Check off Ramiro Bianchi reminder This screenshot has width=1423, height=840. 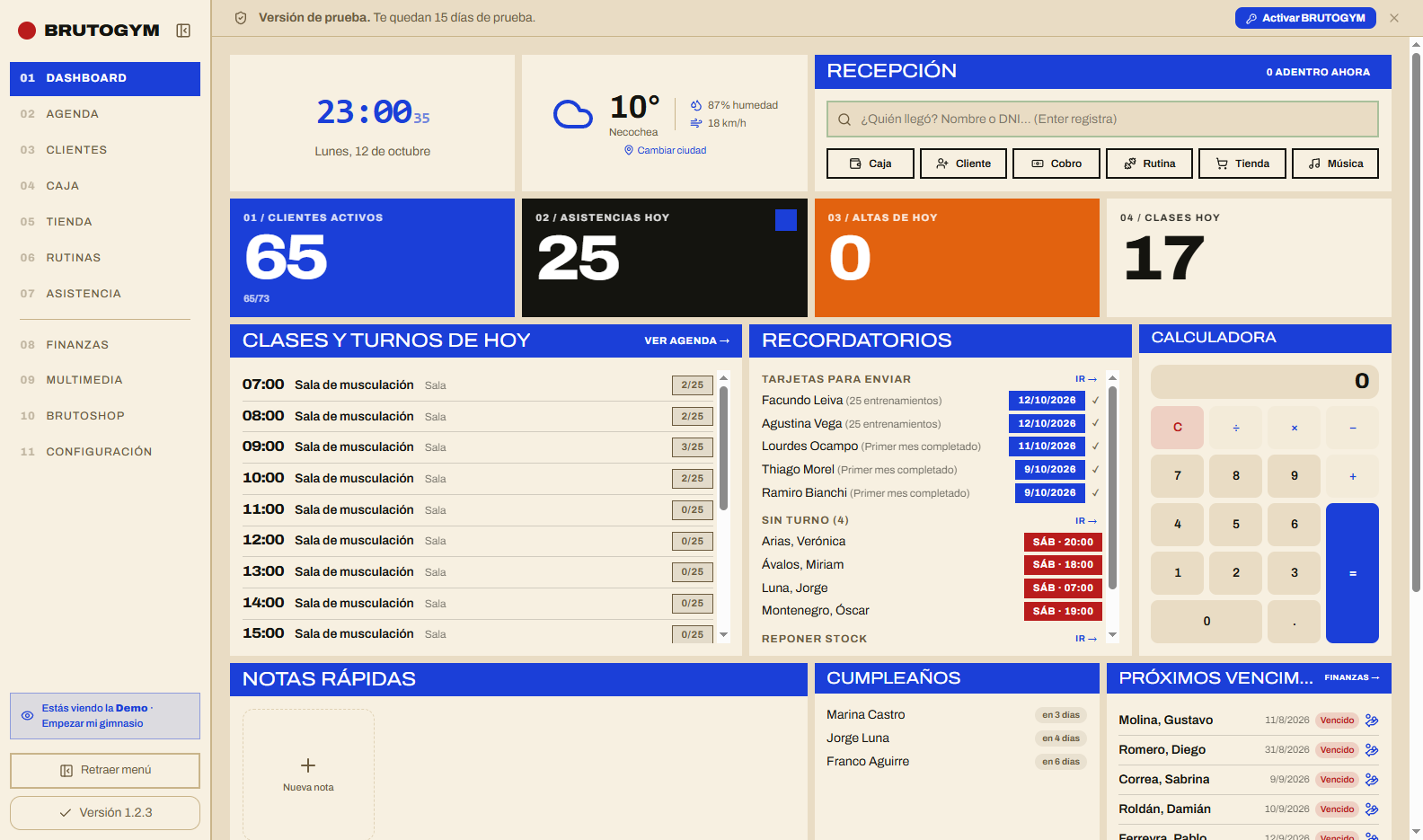pyautogui.click(x=1096, y=493)
